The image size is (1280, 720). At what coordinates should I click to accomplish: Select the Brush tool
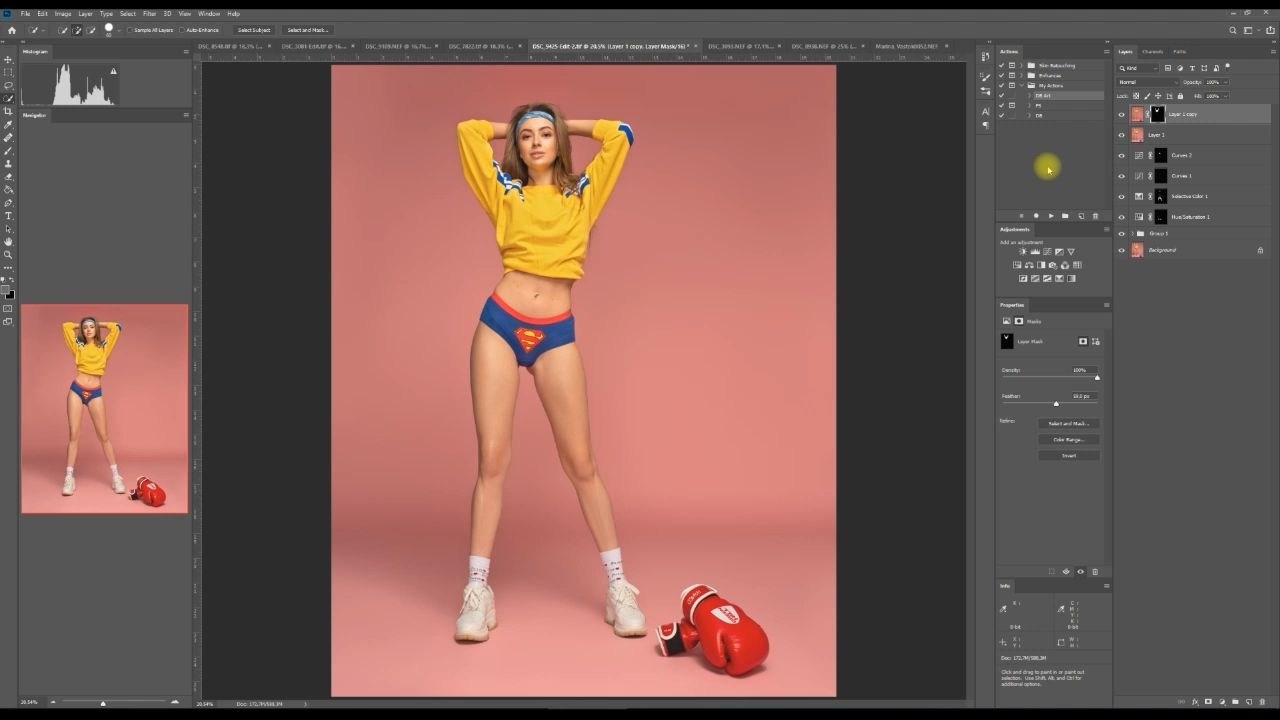8,150
